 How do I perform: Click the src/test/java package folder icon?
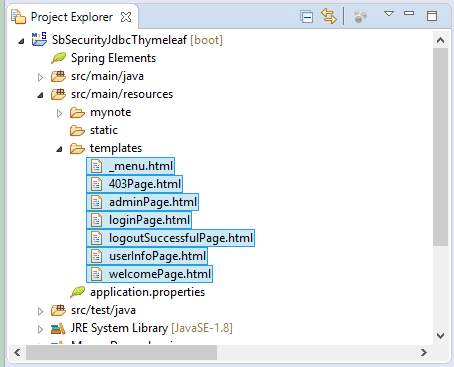pos(58,310)
